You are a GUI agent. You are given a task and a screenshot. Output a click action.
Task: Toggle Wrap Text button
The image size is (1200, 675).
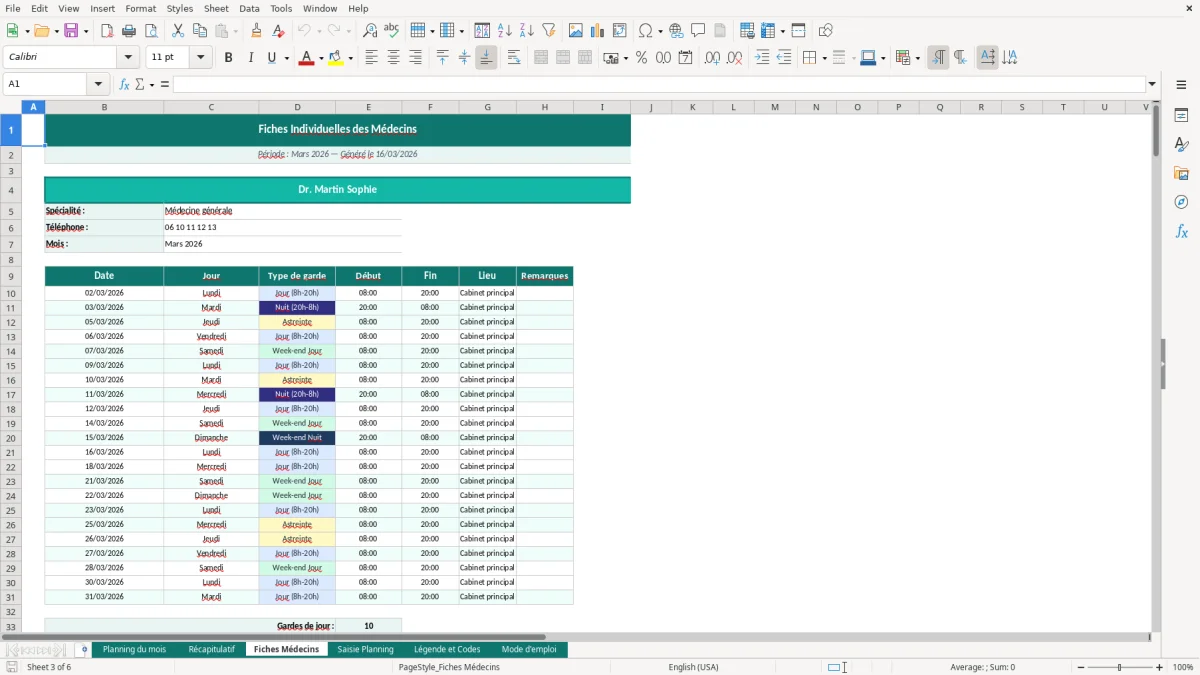pyautogui.click(x=514, y=58)
